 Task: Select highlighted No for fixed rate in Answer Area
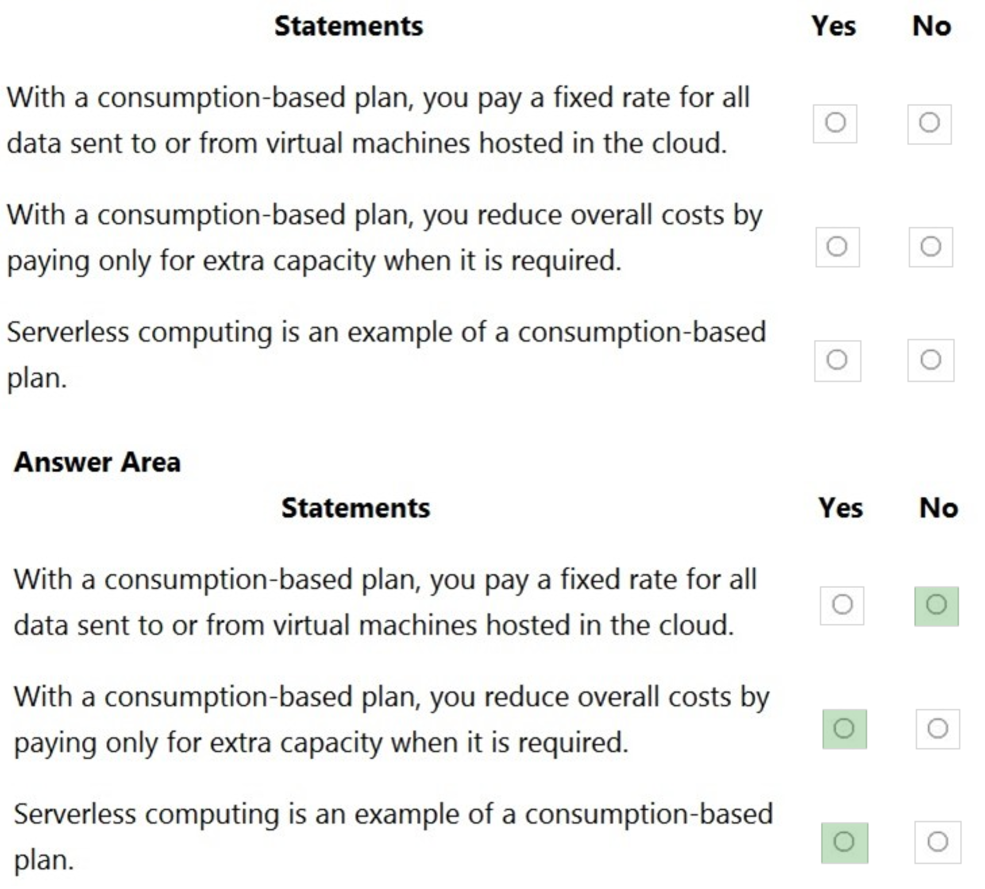pyautogui.click(x=936, y=604)
